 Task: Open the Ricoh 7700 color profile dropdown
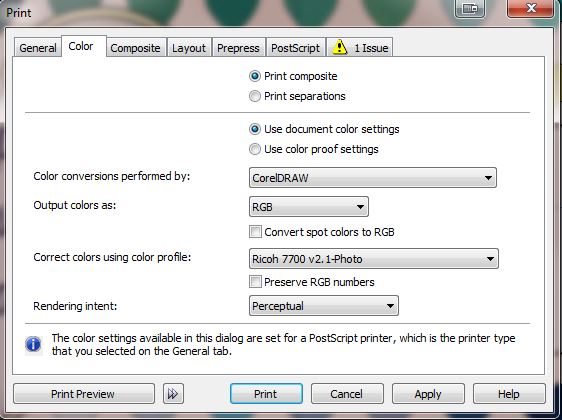[373, 259]
